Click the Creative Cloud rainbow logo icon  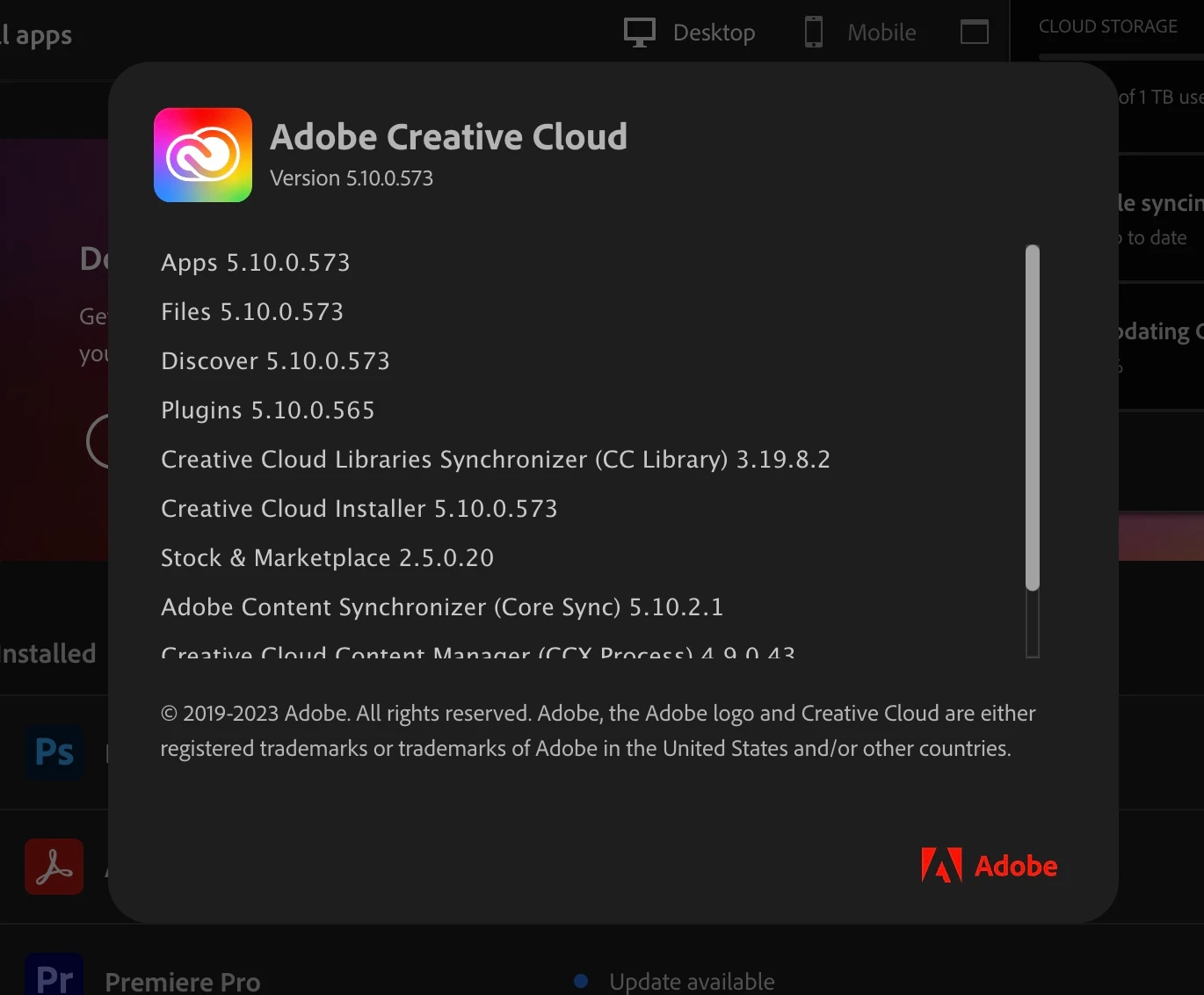203,155
